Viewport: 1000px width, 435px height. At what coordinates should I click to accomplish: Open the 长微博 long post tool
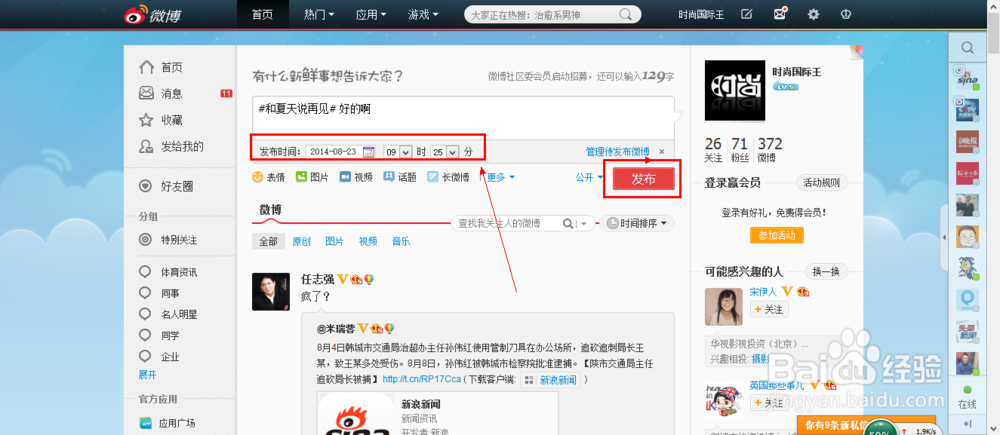pos(448,177)
